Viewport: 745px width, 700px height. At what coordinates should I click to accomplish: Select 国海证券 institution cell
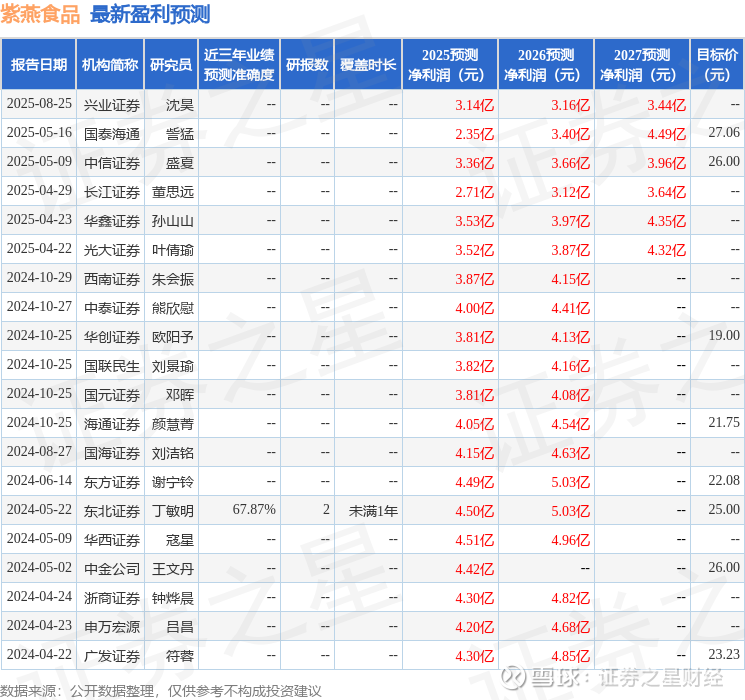(112, 453)
